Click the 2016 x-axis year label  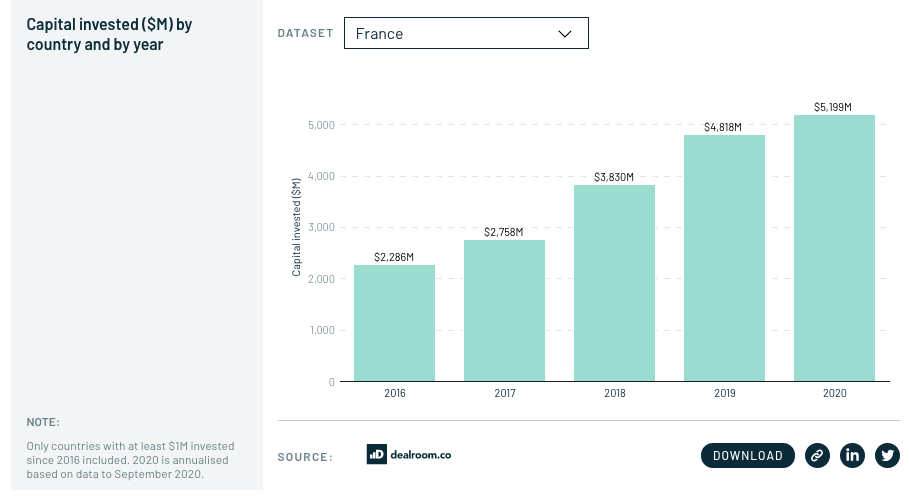394,393
